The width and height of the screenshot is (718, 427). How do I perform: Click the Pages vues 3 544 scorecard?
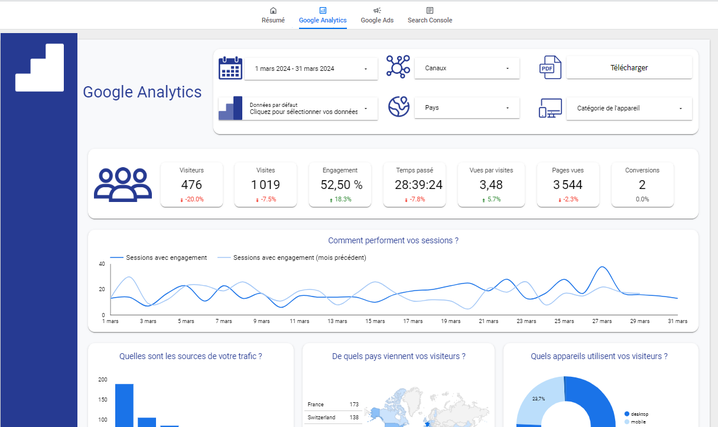click(568, 184)
